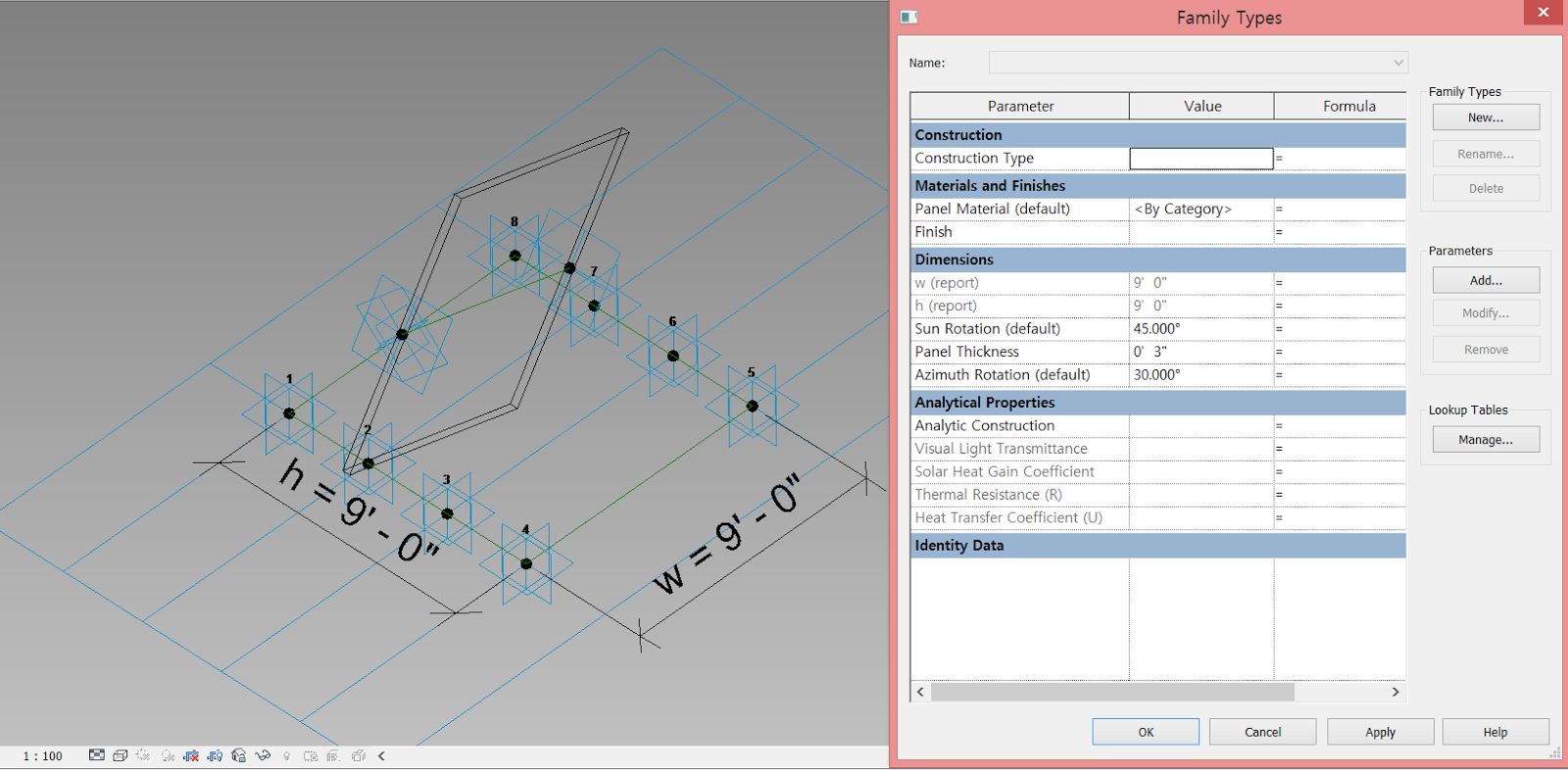The height and width of the screenshot is (770, 1568).
Task: Click Panel Thickness value 0' 3"
Action: click(1201, 352)
